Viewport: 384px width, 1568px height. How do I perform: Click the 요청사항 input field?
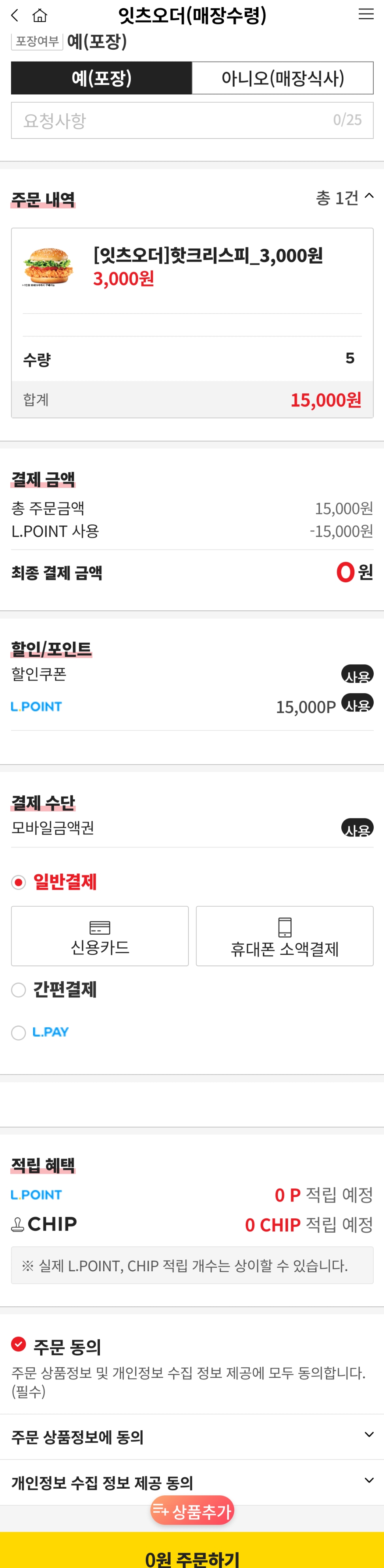[x=177, y=120]
